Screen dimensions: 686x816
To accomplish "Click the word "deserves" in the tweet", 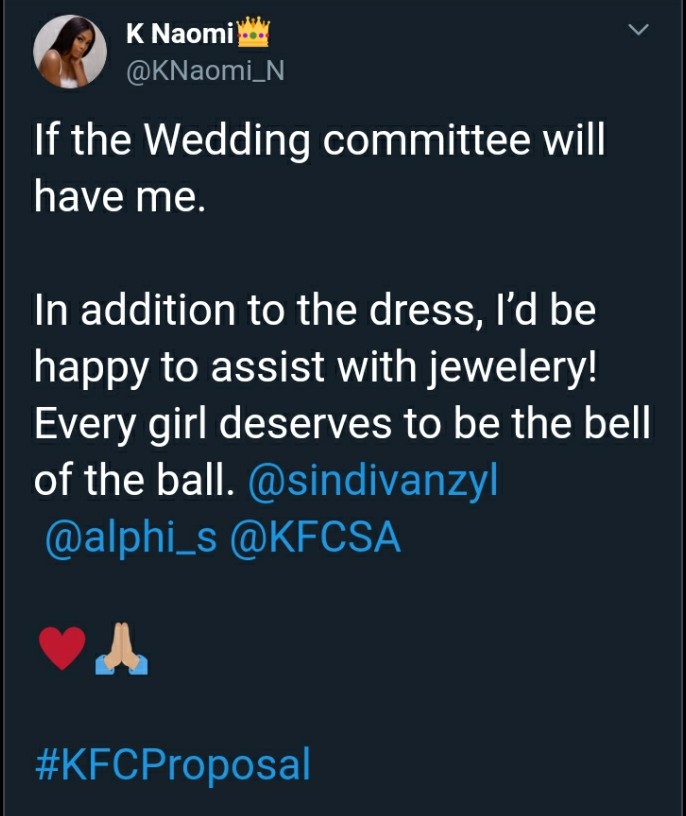I will point(305,424).
